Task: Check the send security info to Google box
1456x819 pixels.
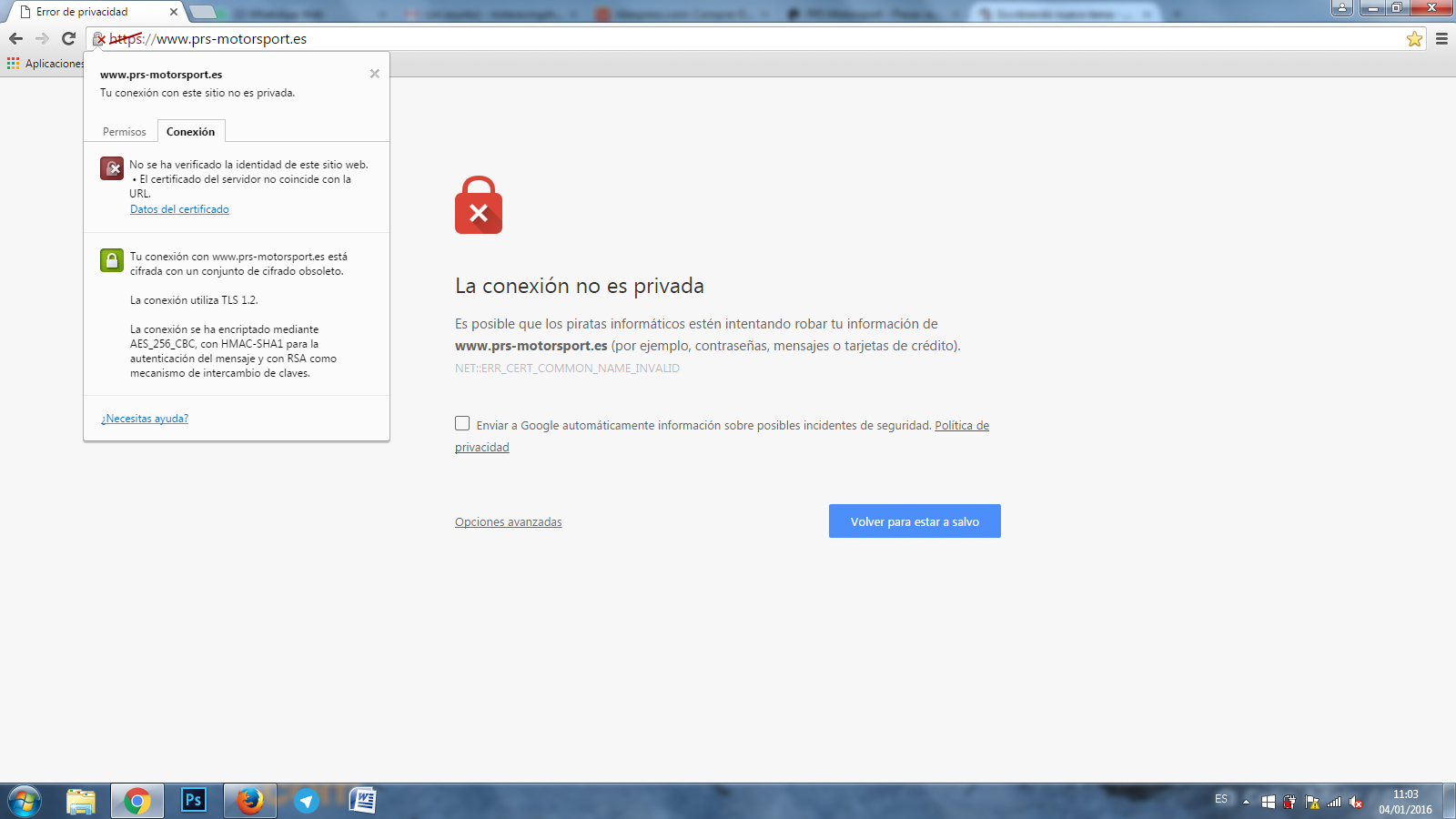Action: [462, 423]
